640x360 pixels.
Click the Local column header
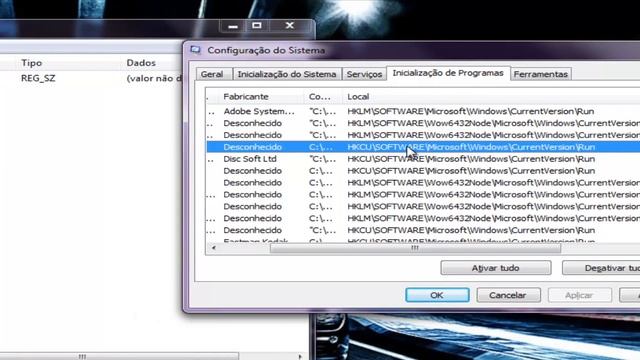point(492,97)
